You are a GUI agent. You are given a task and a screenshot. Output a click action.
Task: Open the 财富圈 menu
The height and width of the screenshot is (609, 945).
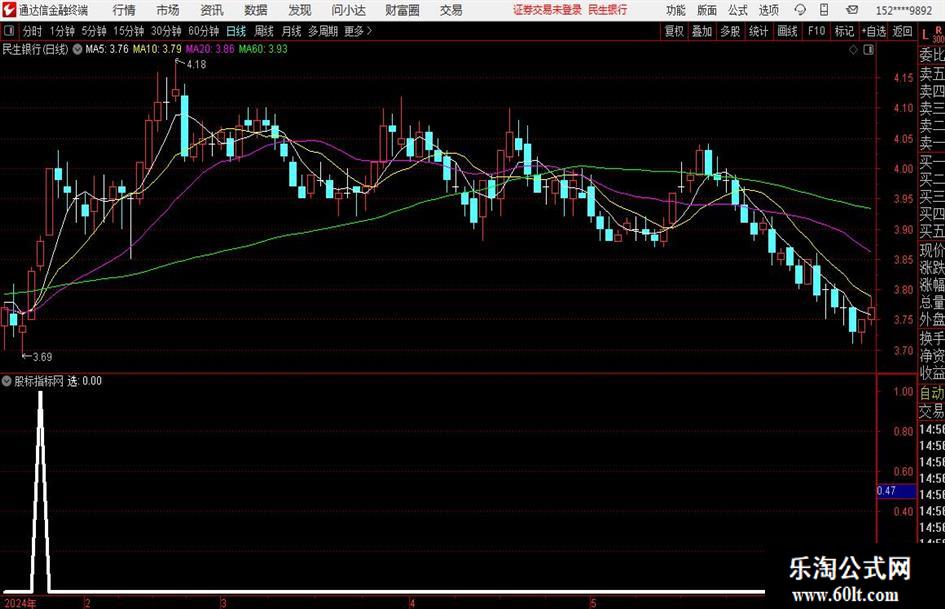tap(402, 10)
